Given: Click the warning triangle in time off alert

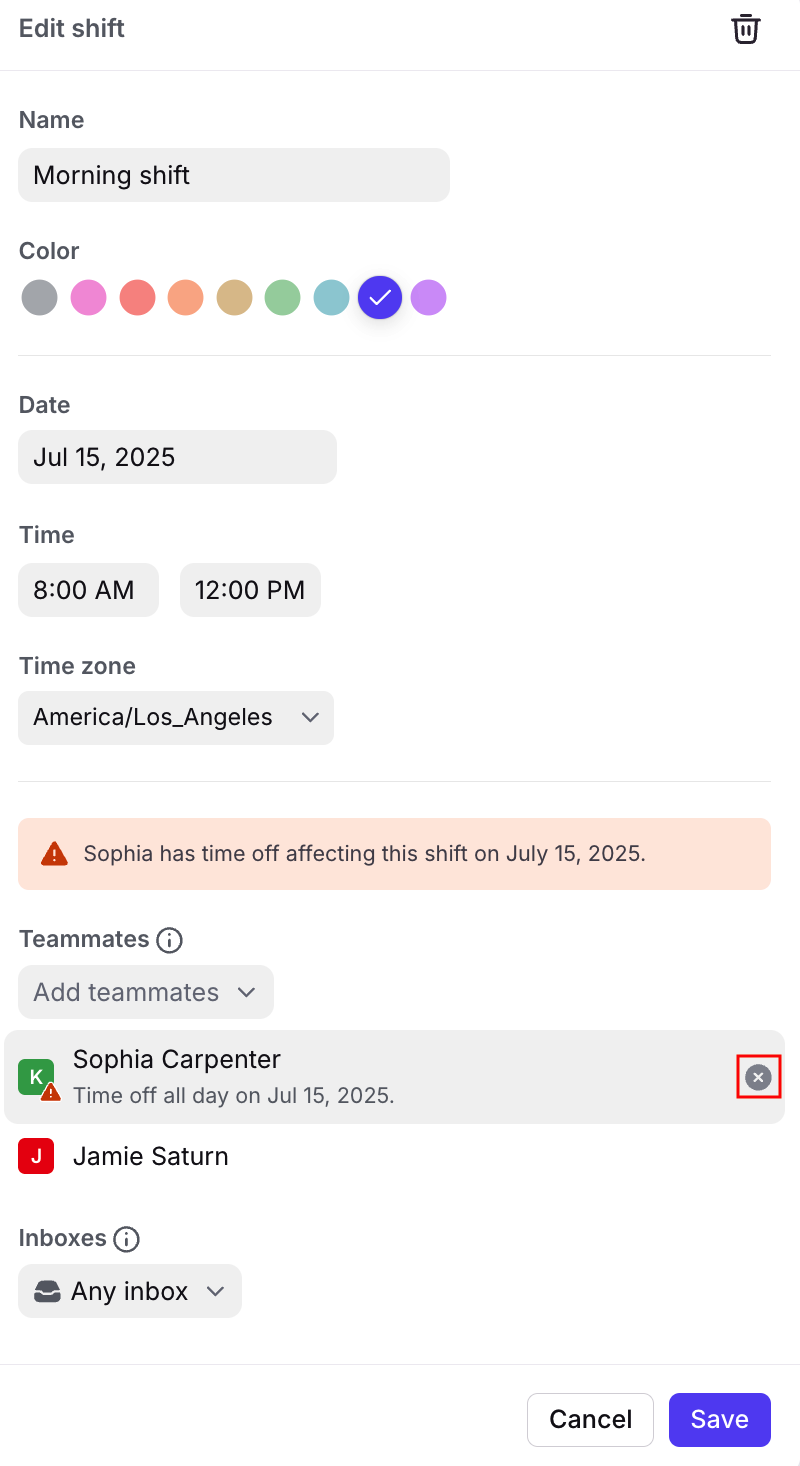Looking at the screenshot, I should tap(54, 854).
